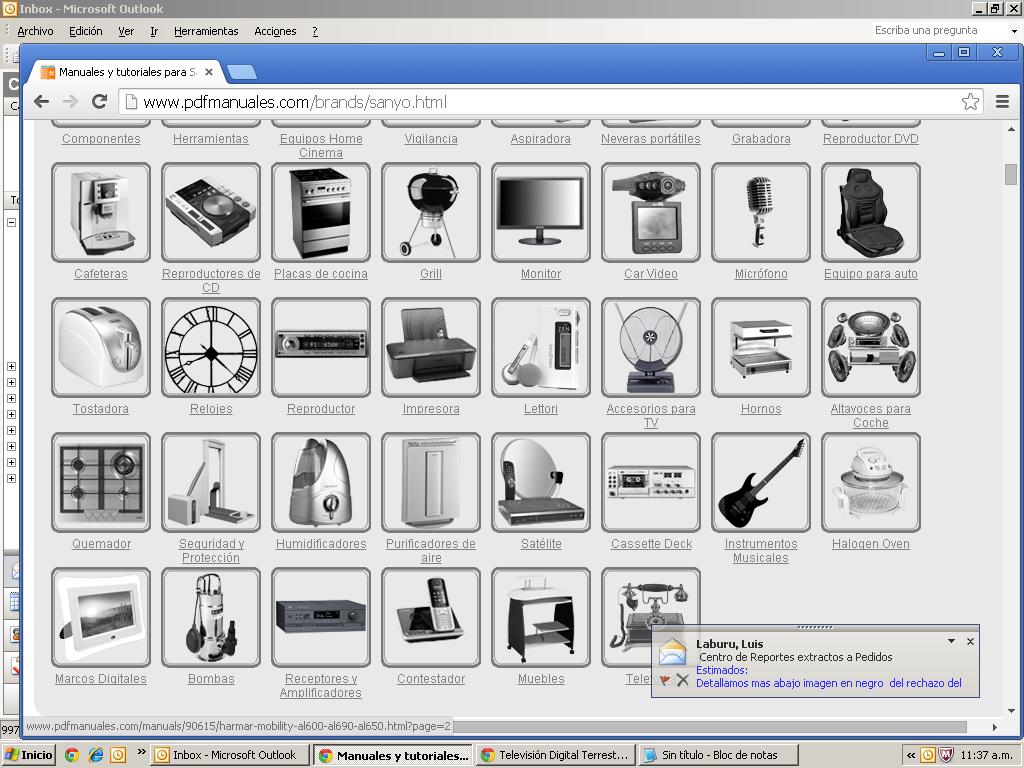Expand hidden quick launch items with the chevron

pyautogui.click(x=141, y=752)
